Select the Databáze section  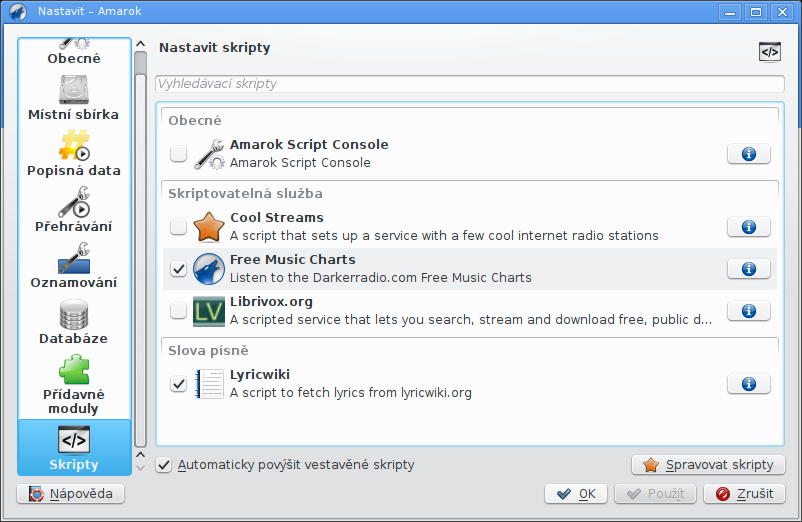pos(74,322)
